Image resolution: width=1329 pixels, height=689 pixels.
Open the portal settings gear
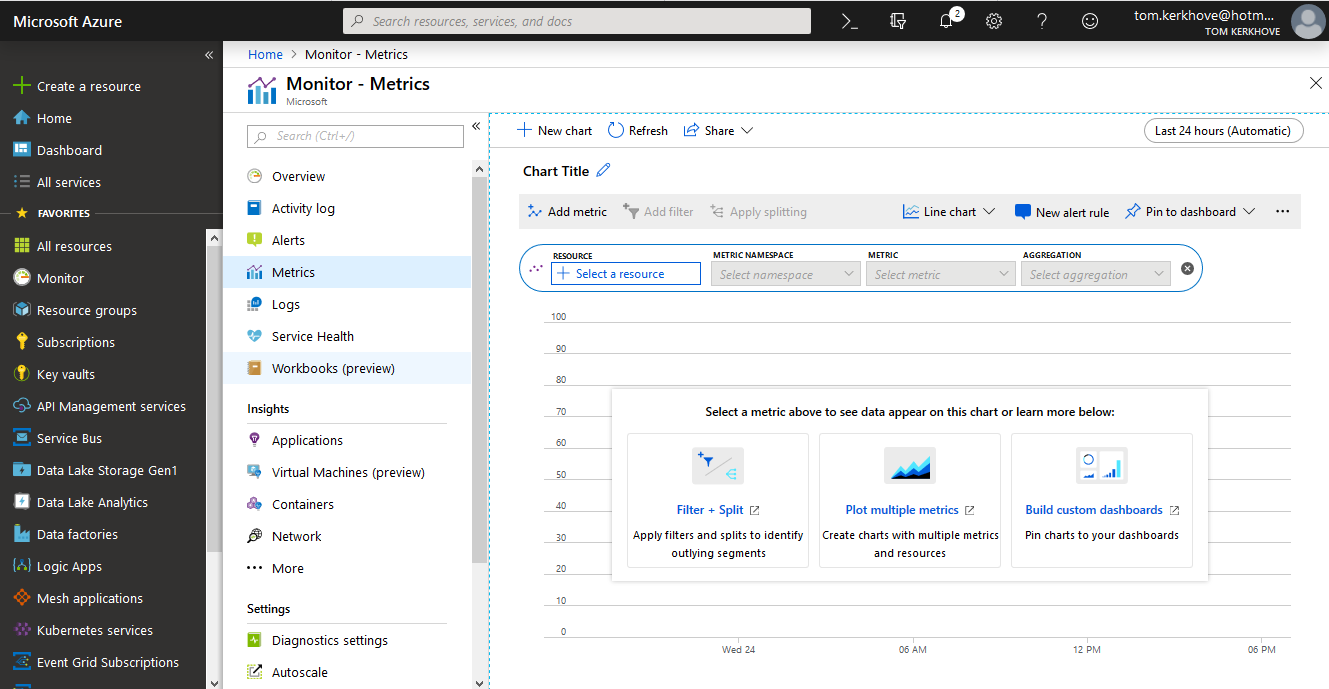point(994,21)
